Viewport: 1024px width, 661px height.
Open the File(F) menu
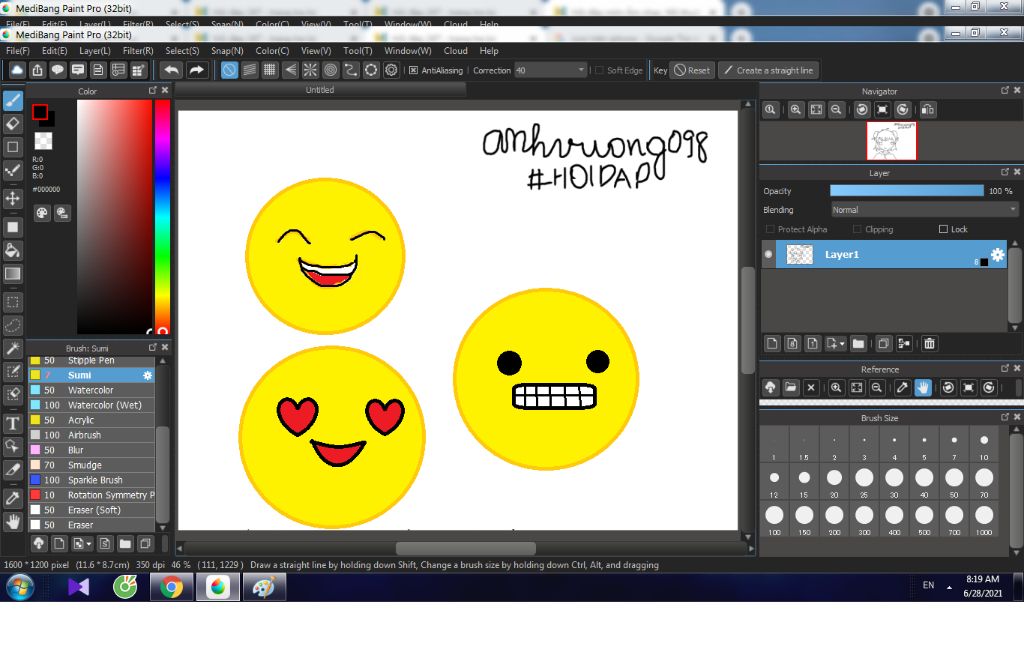pos(18,50)
